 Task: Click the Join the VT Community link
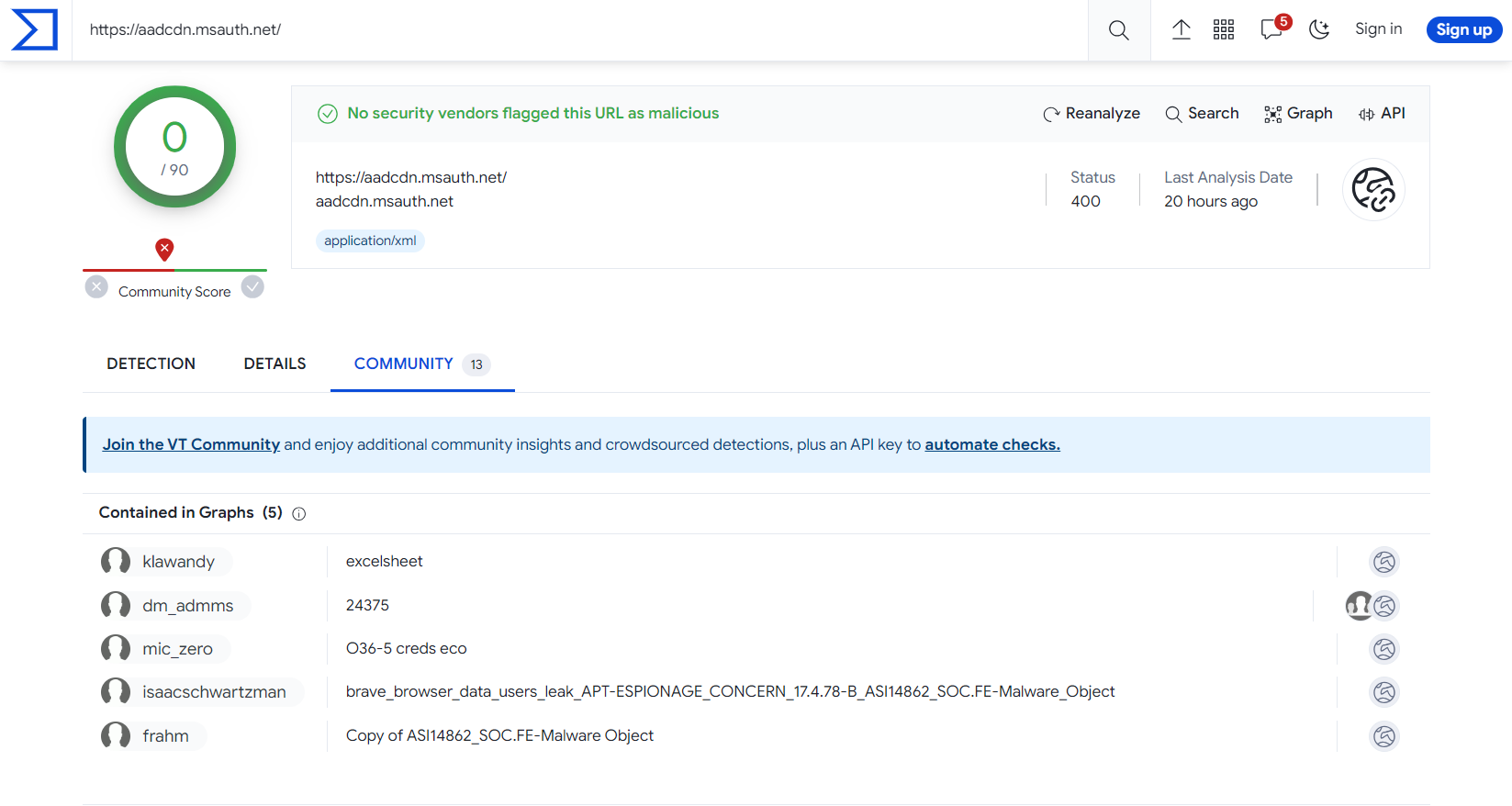pos(191,444)
